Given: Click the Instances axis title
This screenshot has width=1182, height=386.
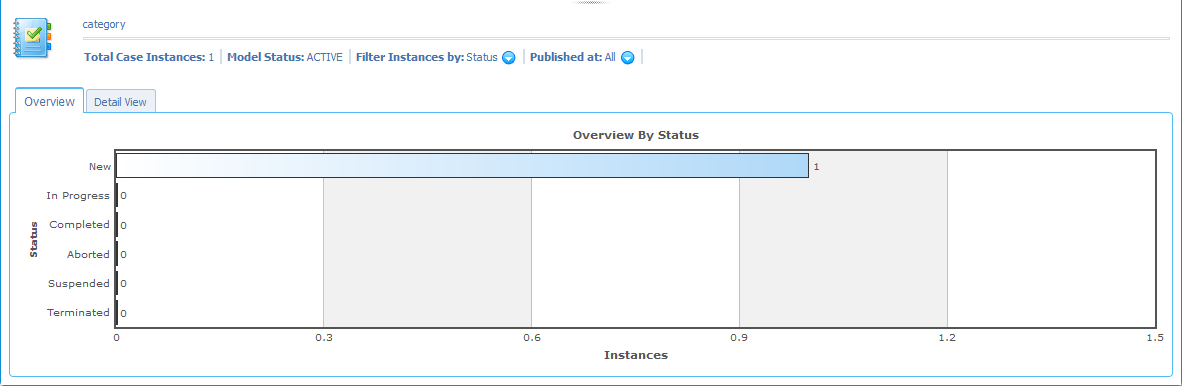Looking at the screenshot, I should click(x=635, y=354).
